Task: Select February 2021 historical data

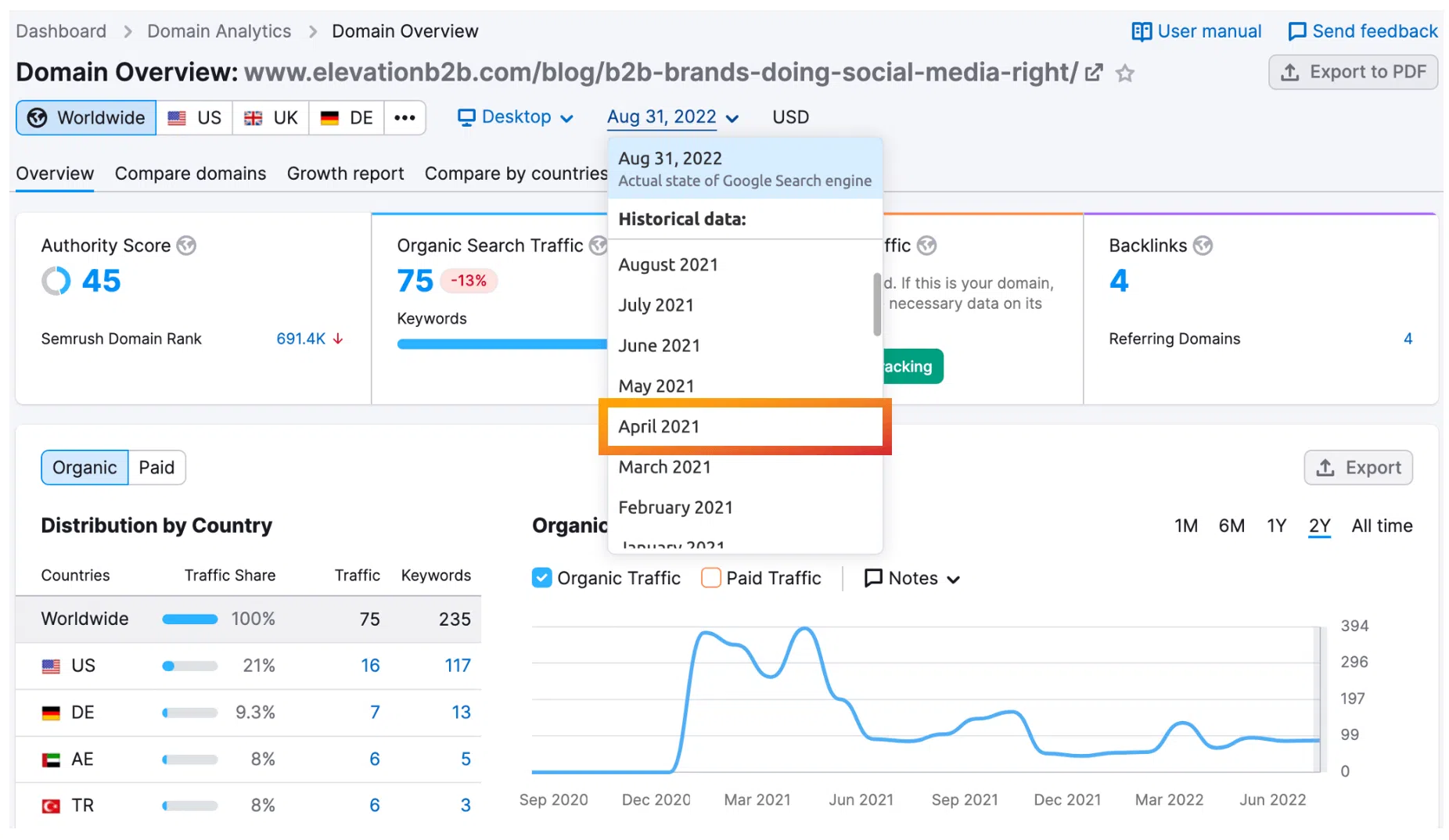Action: 745,508
